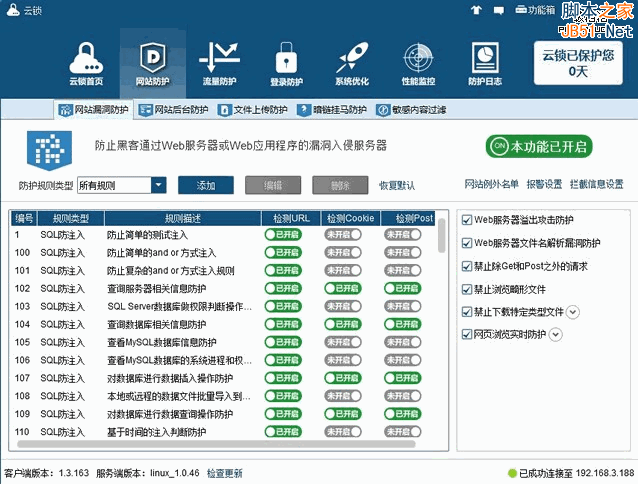Open the 流量防护 traffic protection icon
638x484 pixels.
pos(219,59)
